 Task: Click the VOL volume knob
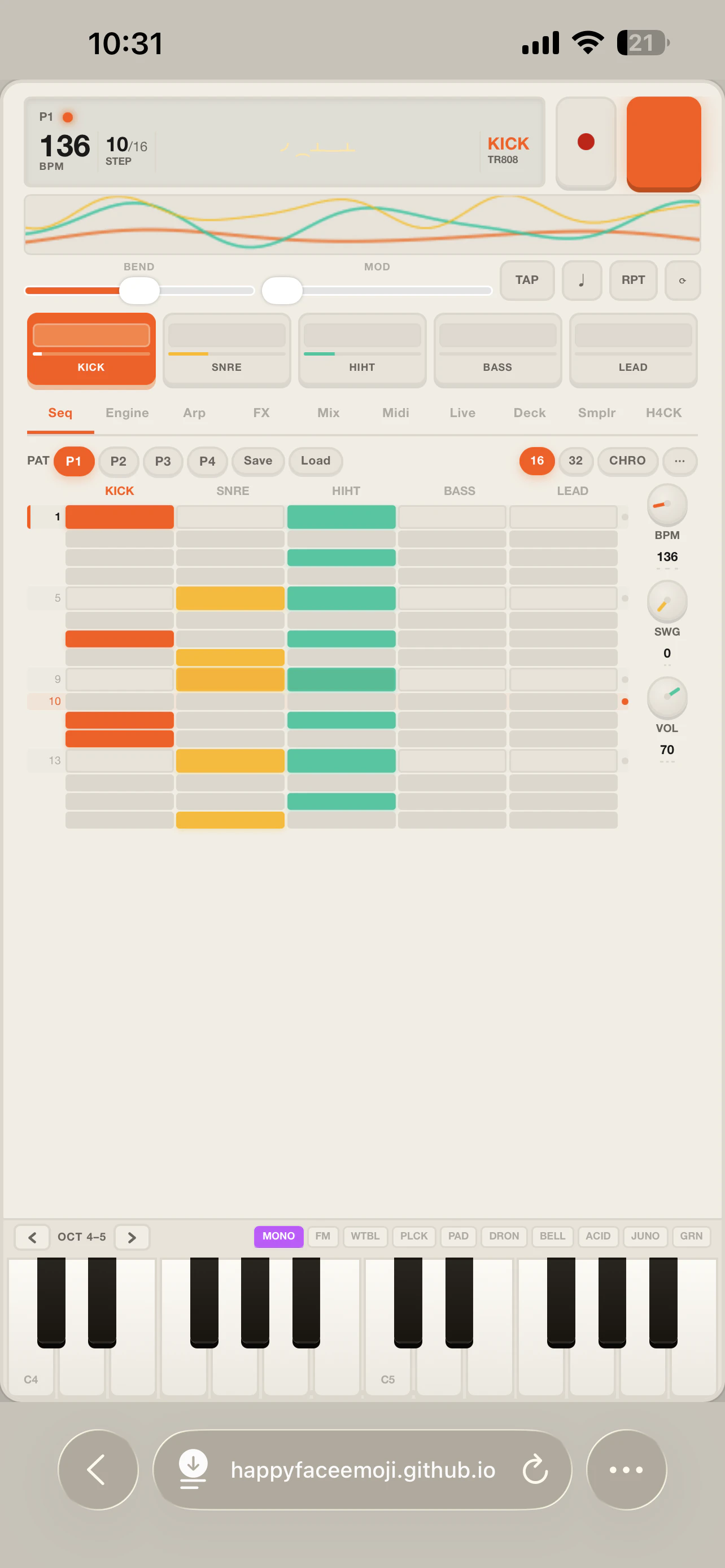click(x=667, y=698)
